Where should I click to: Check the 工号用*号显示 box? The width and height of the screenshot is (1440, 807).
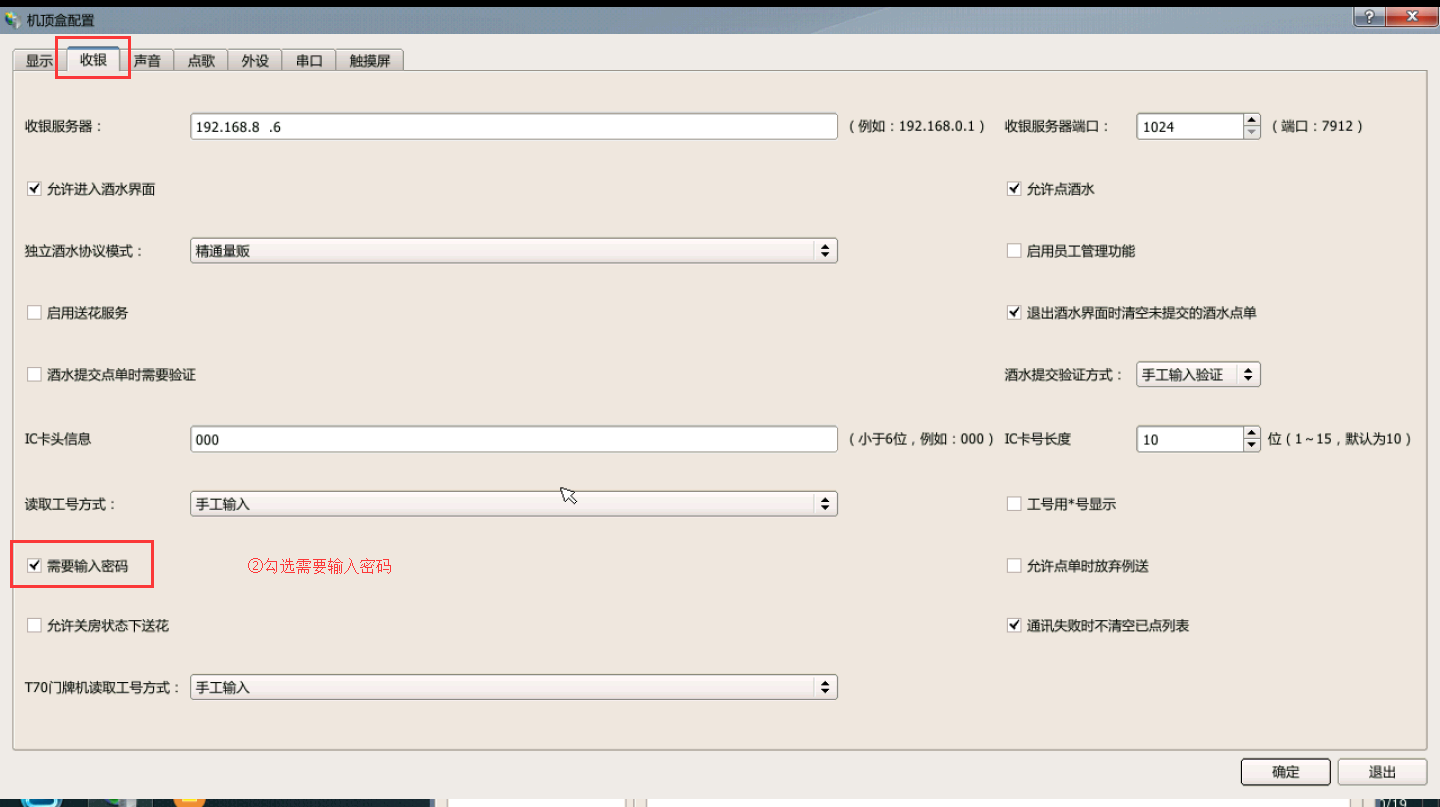[x=1014, y=504]
